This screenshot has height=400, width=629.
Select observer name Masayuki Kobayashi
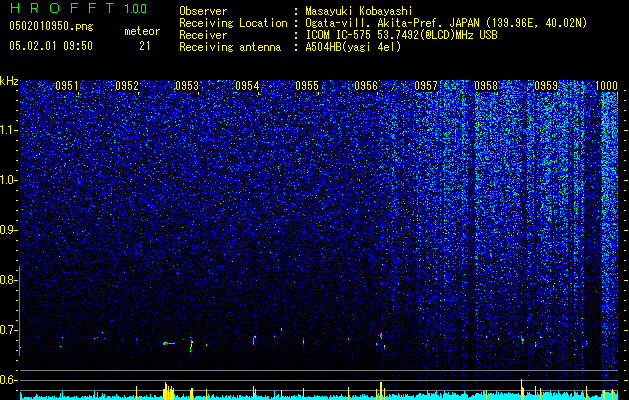359,11
